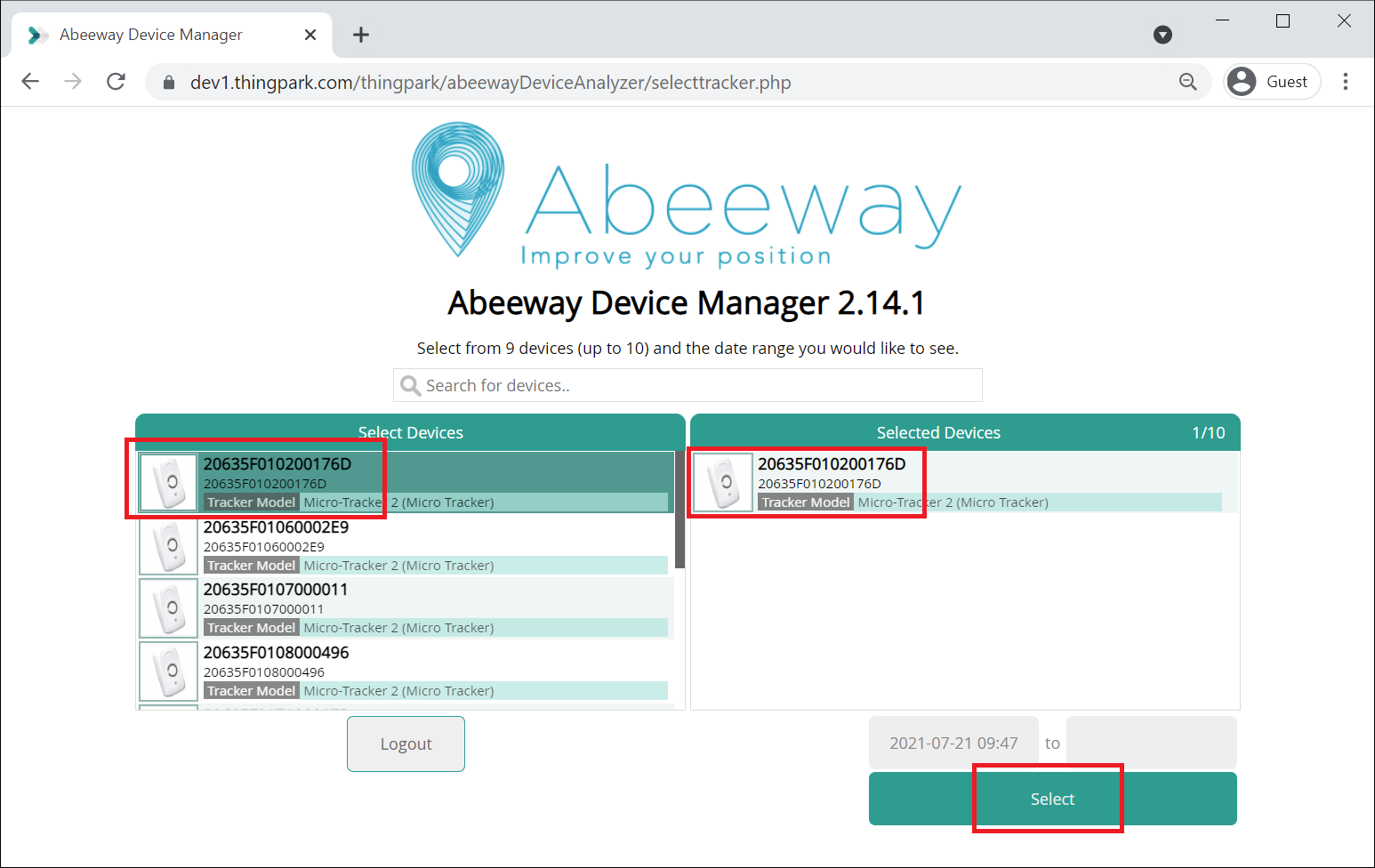Viewport: 1375px width, 868px height.
Task: Maximize the browser window
Action: pyautogui.click(x=1283, y=20)
